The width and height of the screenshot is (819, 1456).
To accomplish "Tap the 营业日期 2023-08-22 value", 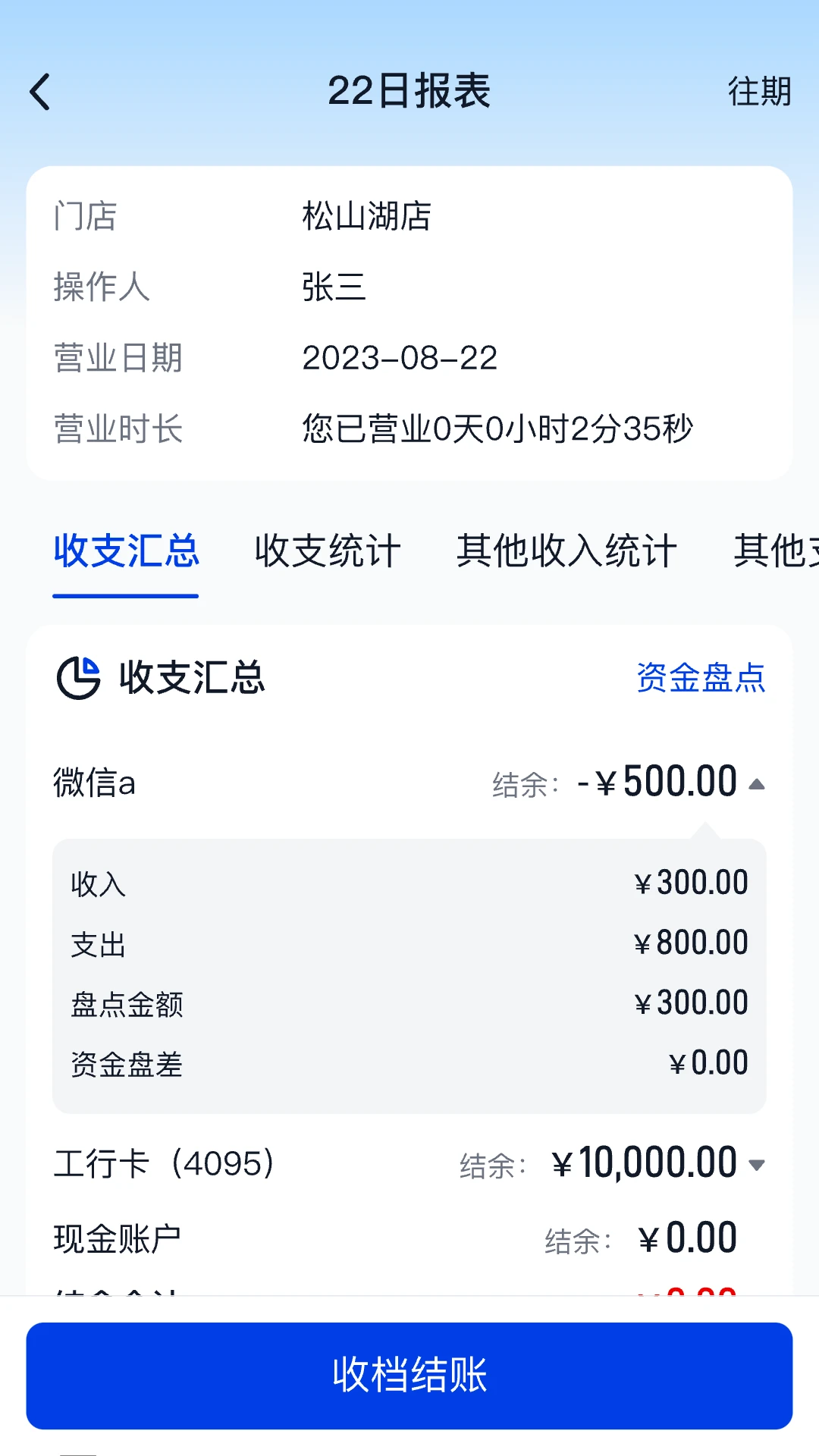I will pyautogui.click(x=400, y=358).
